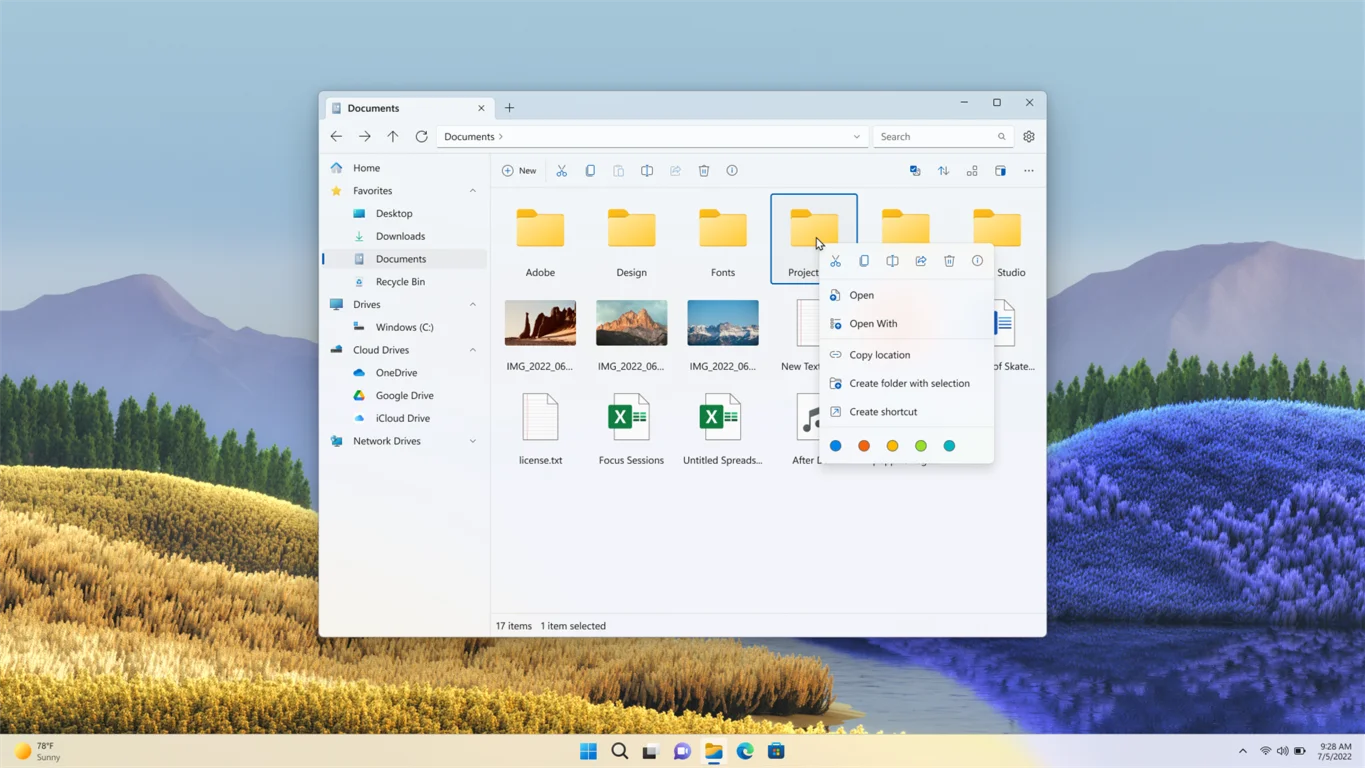Open the address bar path dropdown
Screen dimensions: 1365x768
856,137
